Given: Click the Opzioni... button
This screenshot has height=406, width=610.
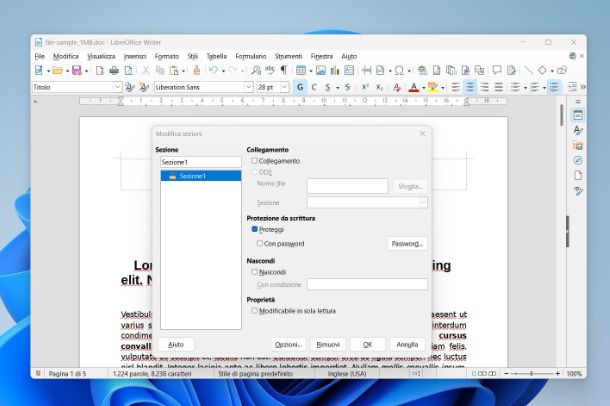Looking at the screenshot, I should coord(288,345).
